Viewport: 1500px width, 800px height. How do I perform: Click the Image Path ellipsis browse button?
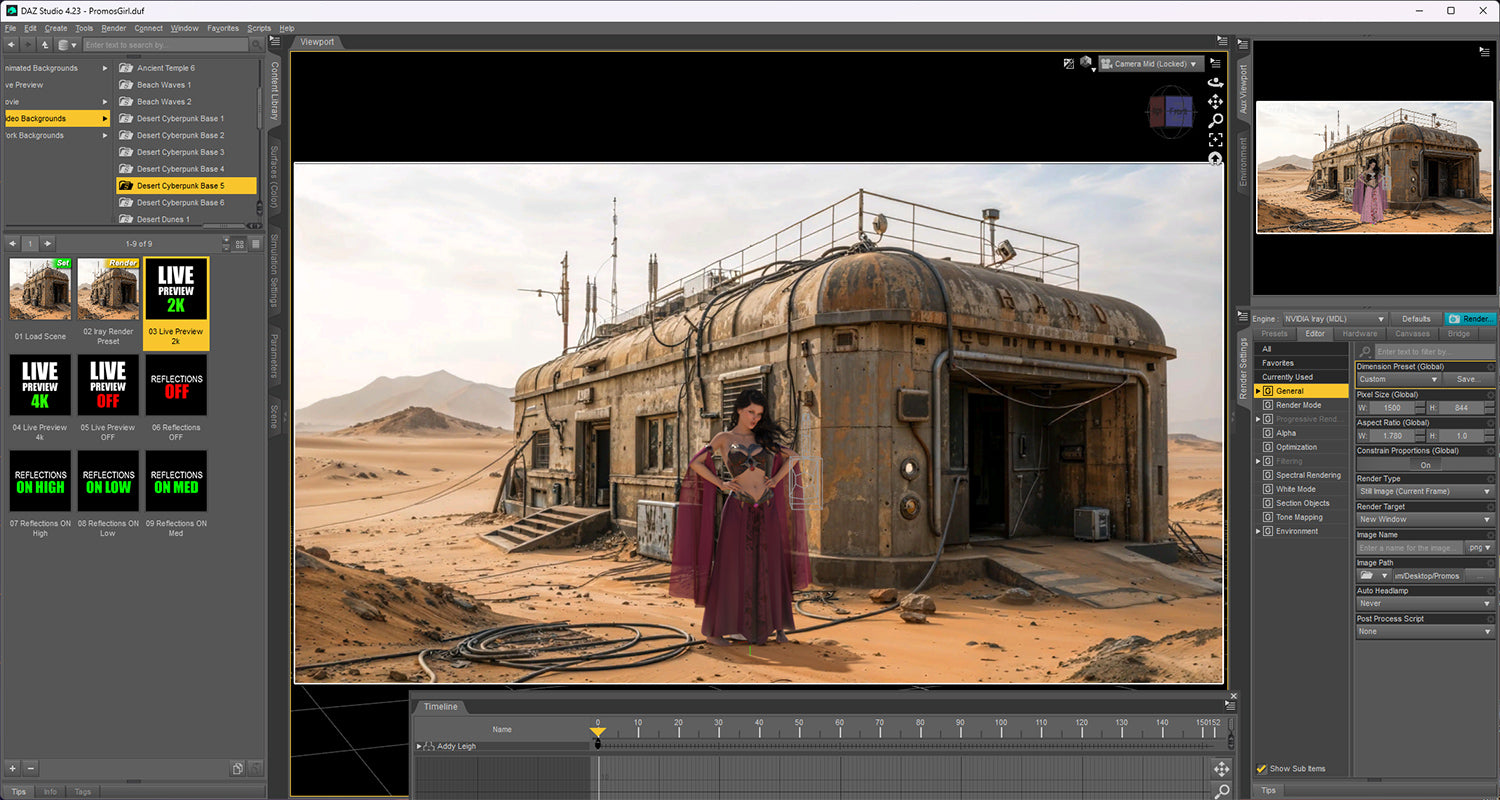[x=1480, y=576]
